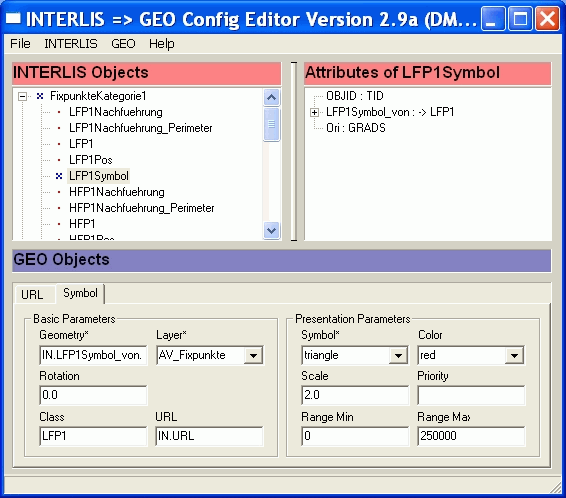
Task: Click the Geometry input field
Action: (93, 355)
